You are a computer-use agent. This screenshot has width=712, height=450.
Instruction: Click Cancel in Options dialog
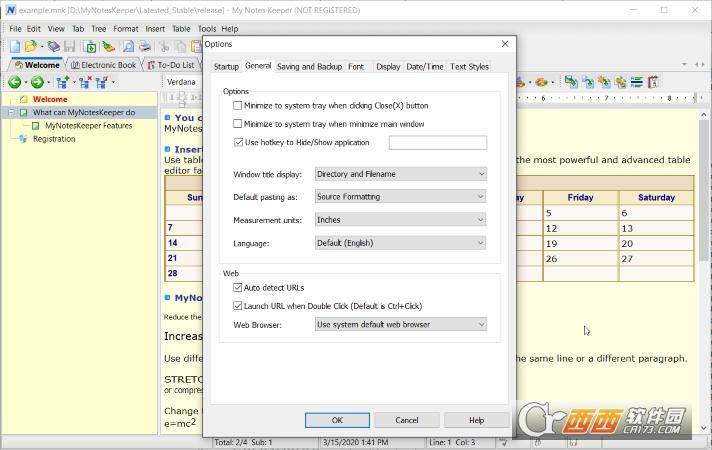[x=407, y=420]
